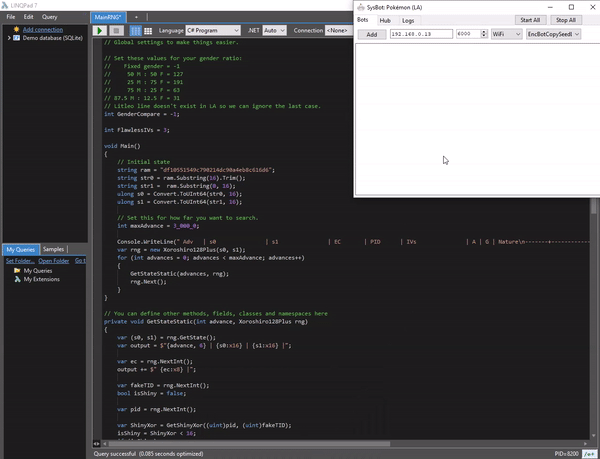Click the LINQPad 7 title bar logo

[x=5, y=5]
